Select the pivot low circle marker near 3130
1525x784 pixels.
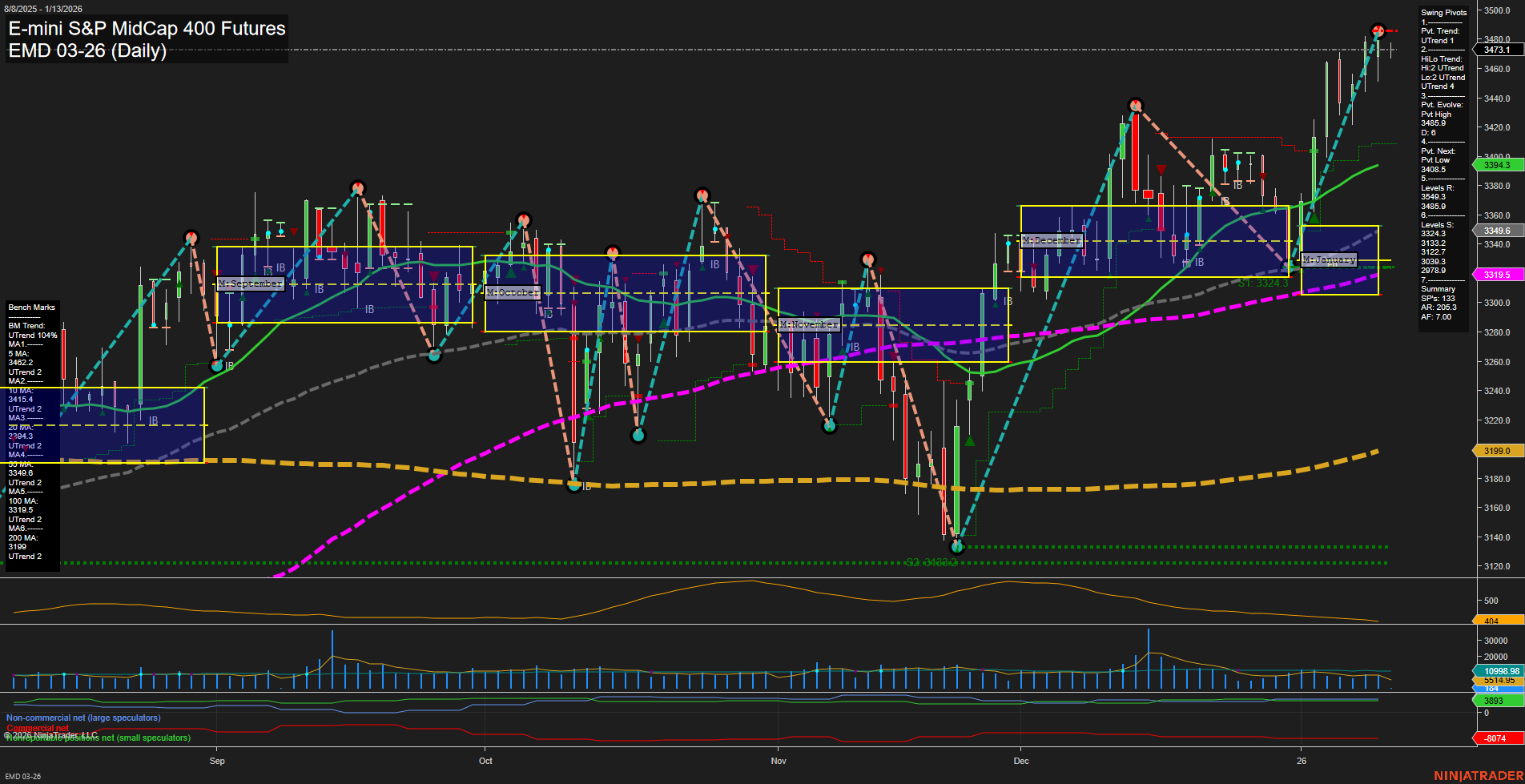[958, 548]
